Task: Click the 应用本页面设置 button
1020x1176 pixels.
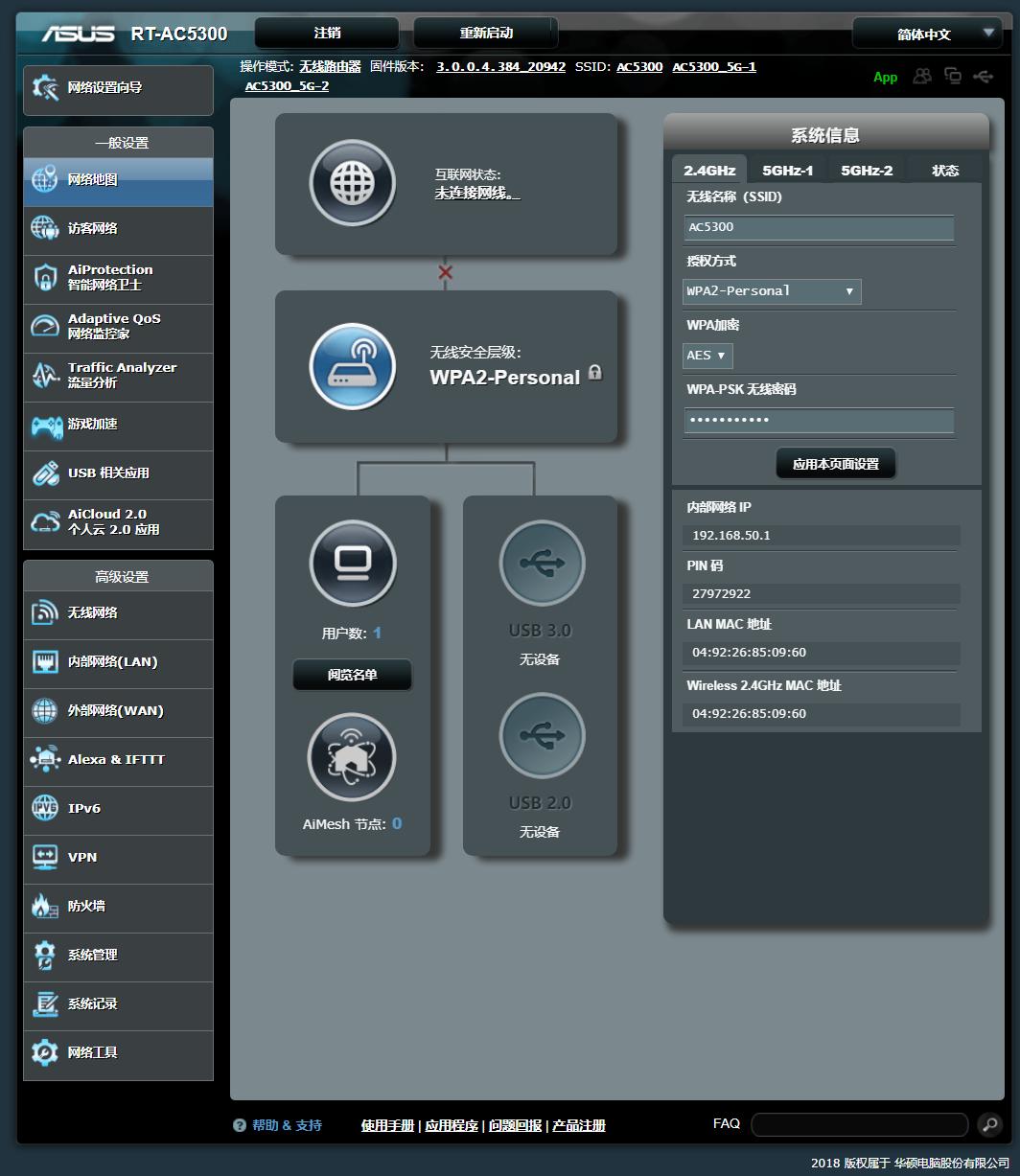Action: click(835, 464)
